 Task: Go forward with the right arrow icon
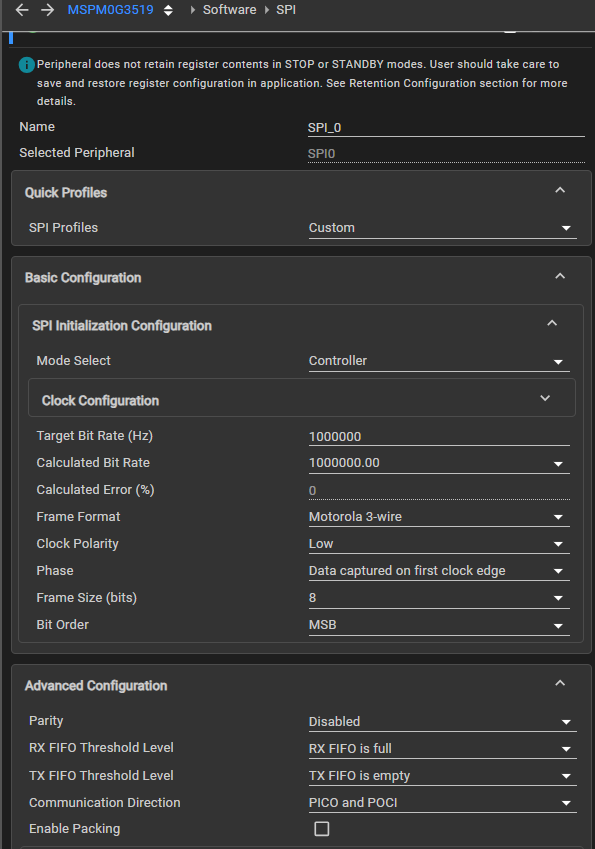coord(48,10)
